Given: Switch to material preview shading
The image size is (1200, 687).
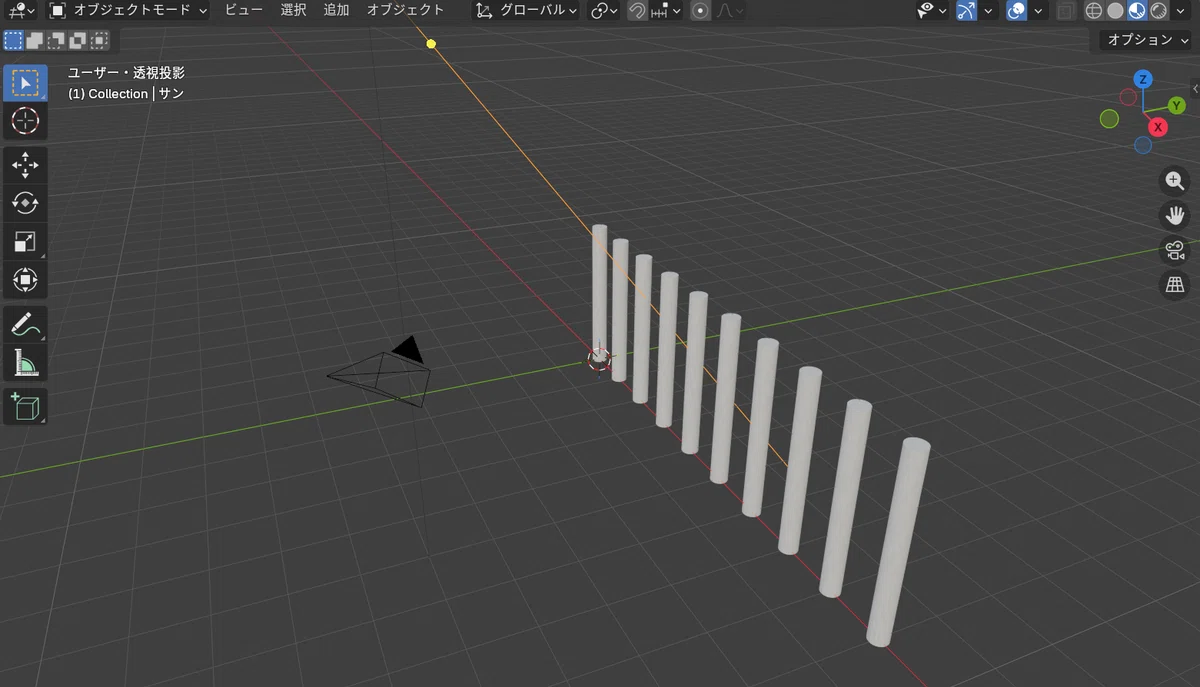Looking at the screenshot, I should tap(1137, 10).
